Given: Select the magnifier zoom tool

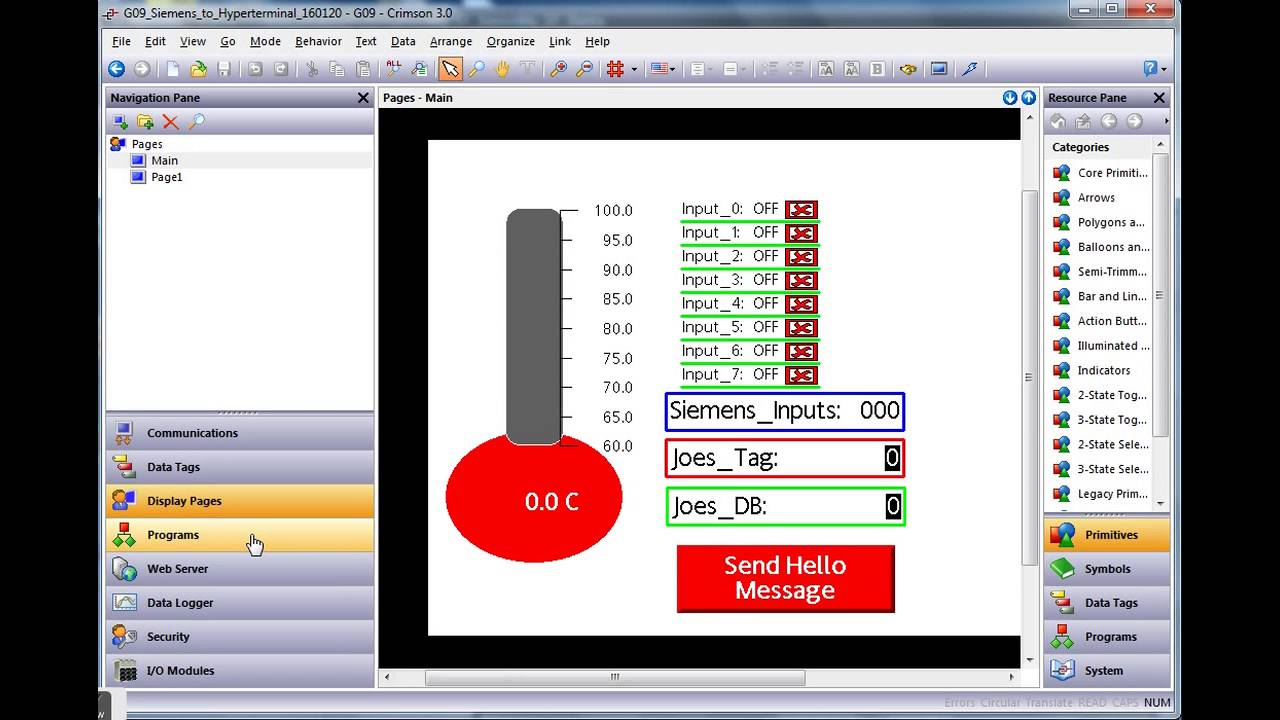Looking at the screenshot, I should pos(477,69).
